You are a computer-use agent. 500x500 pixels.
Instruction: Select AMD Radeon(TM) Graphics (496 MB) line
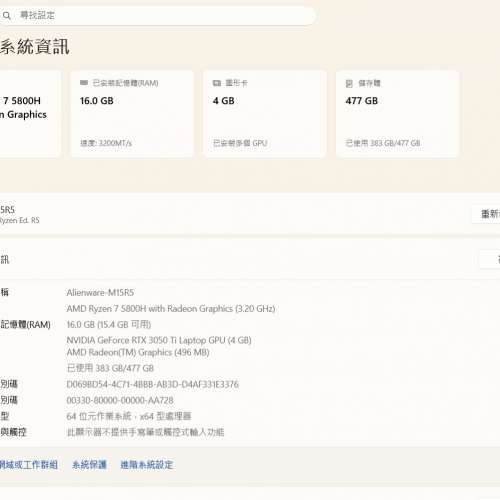tap(138, 352)
